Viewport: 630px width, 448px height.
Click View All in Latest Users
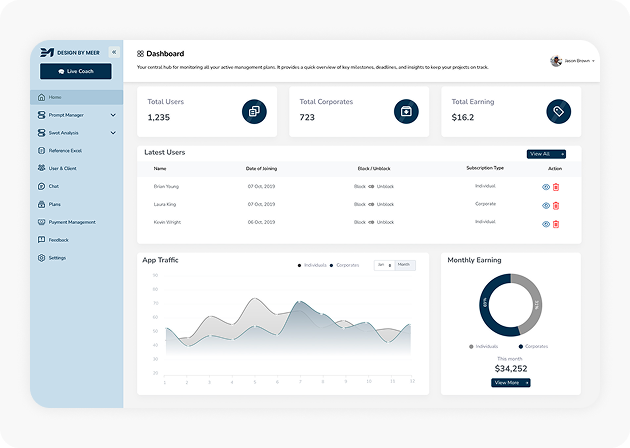pos(546,154)
